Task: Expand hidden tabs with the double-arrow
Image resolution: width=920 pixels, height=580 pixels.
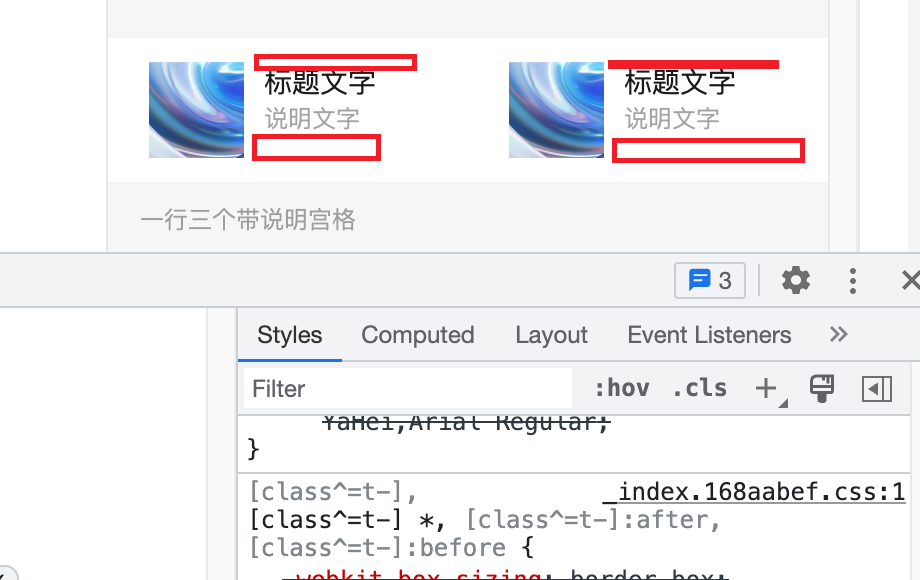Action: tap(838, 335)
